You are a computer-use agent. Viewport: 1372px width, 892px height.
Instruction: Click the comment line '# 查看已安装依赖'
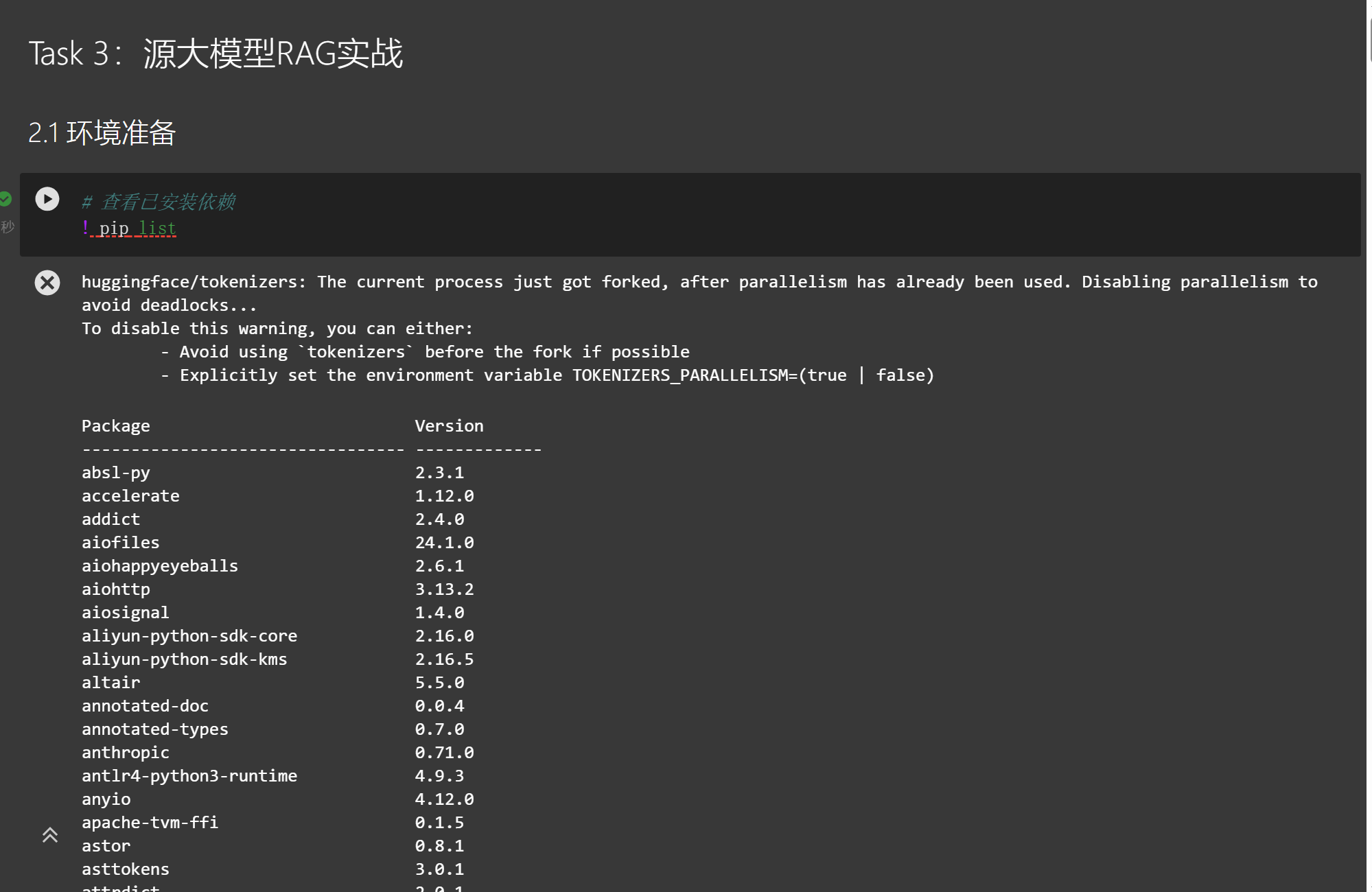[x=159, y=202]
